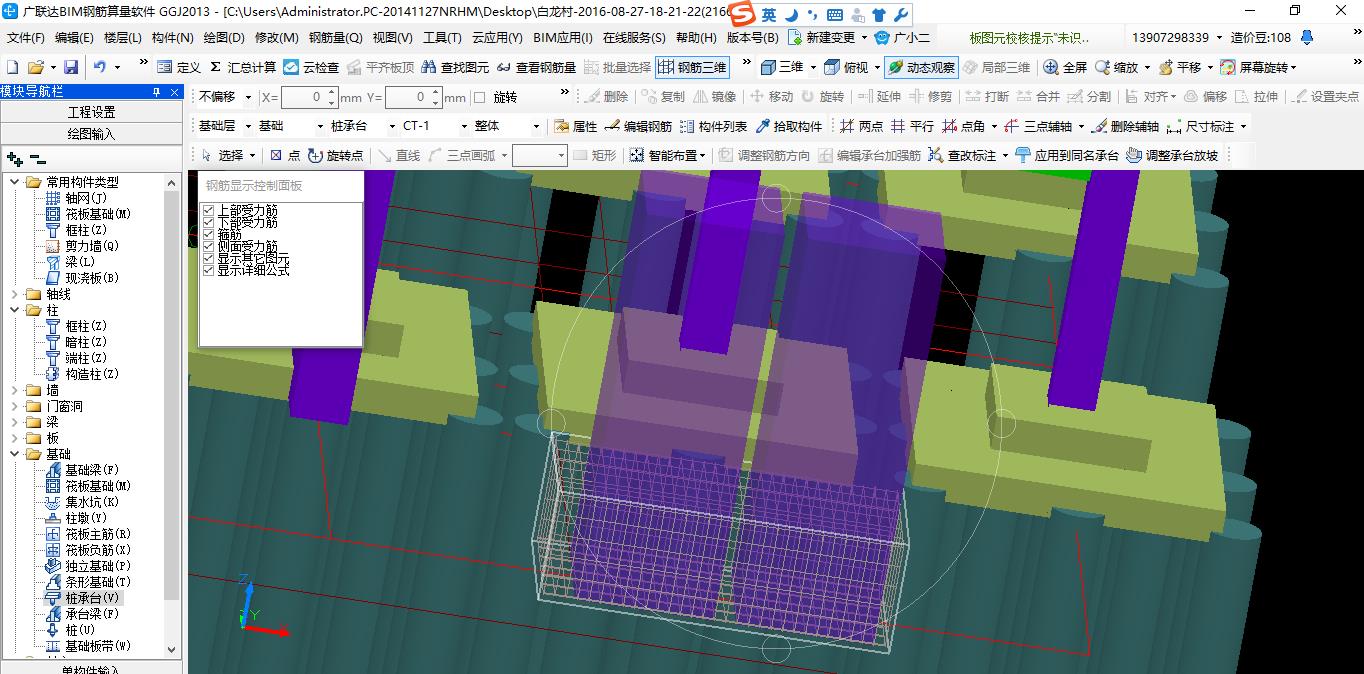
Task: Click the undo arrow icon
Action: tap(100, 67)
